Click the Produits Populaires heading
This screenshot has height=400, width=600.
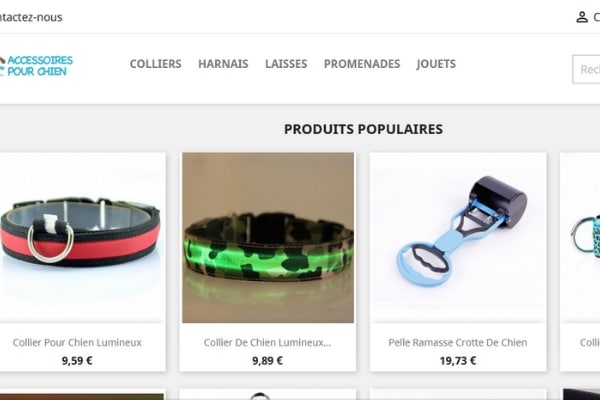pyautogui.click(x=363, y=129)
